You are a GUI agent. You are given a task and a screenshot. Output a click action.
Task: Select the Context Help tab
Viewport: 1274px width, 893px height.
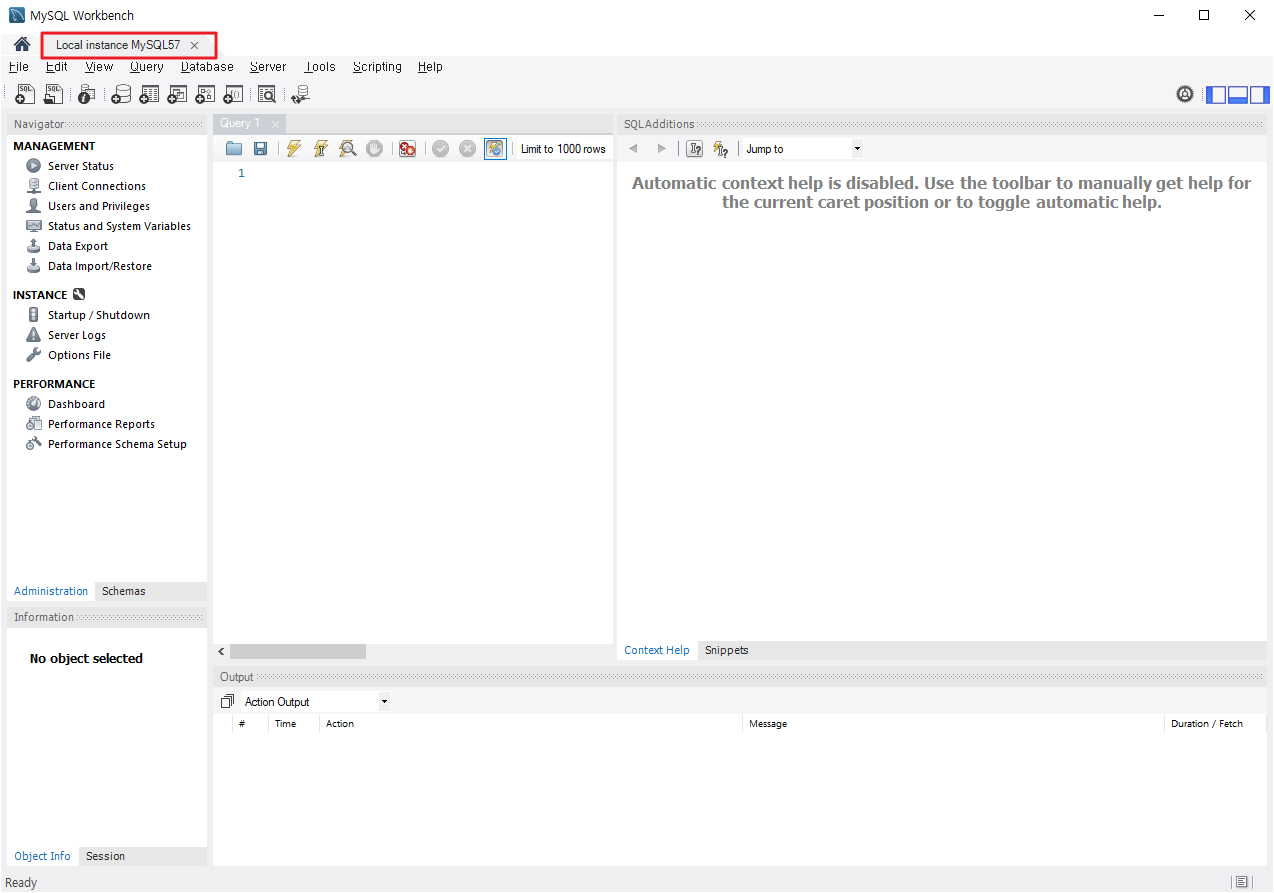(x=657, y=650)
